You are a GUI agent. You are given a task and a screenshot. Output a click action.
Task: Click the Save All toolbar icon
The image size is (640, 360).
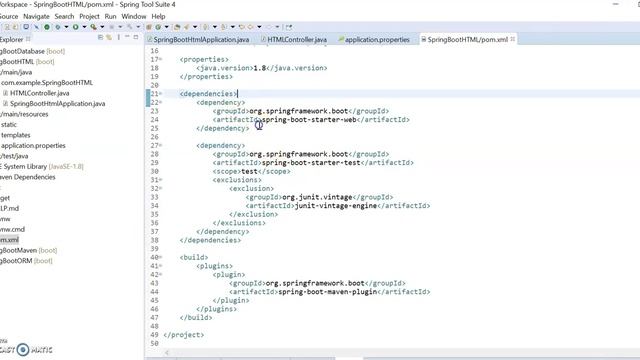(15, 27)
